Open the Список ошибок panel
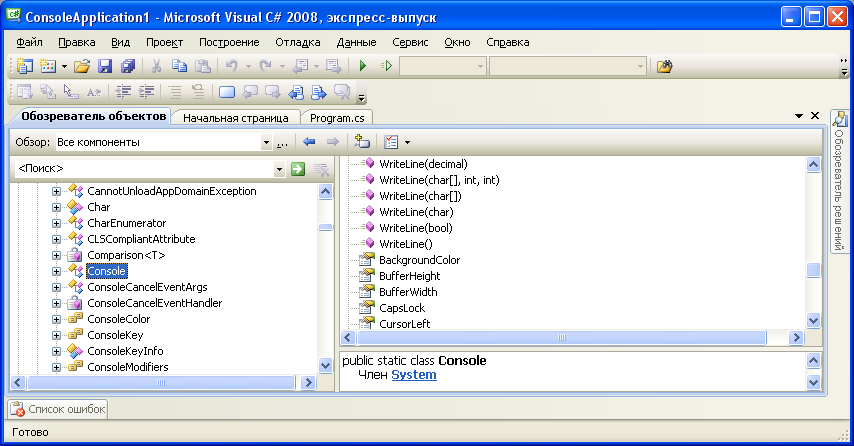 point(58,409)
